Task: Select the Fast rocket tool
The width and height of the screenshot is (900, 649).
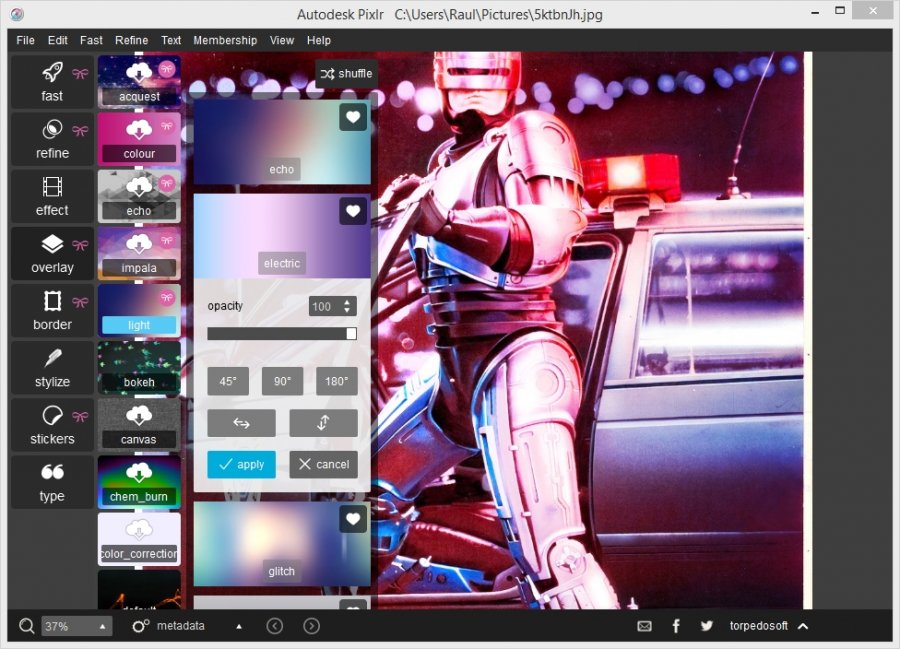Action: coord(51,82)
